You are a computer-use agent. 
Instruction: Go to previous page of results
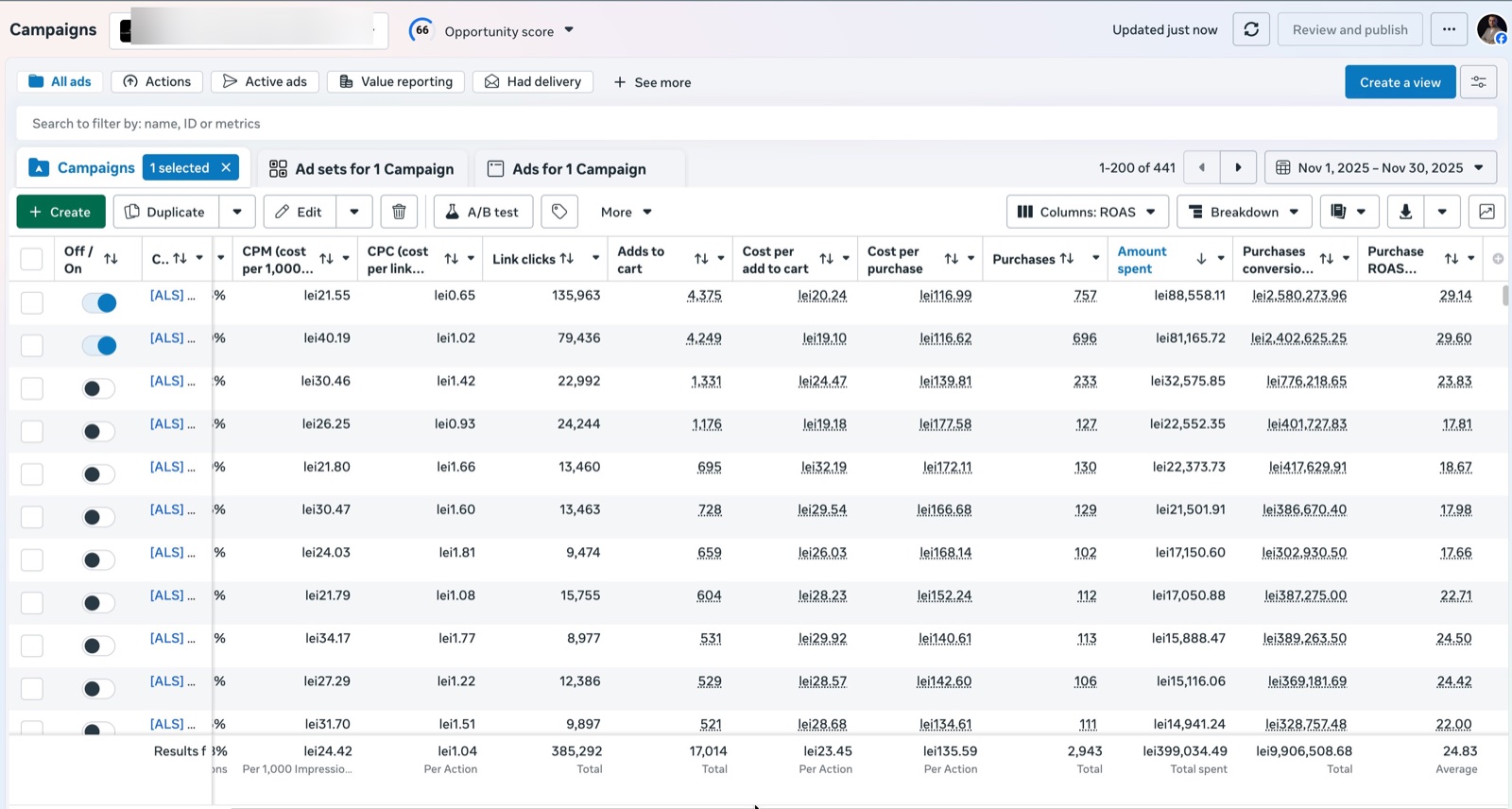1202,167
